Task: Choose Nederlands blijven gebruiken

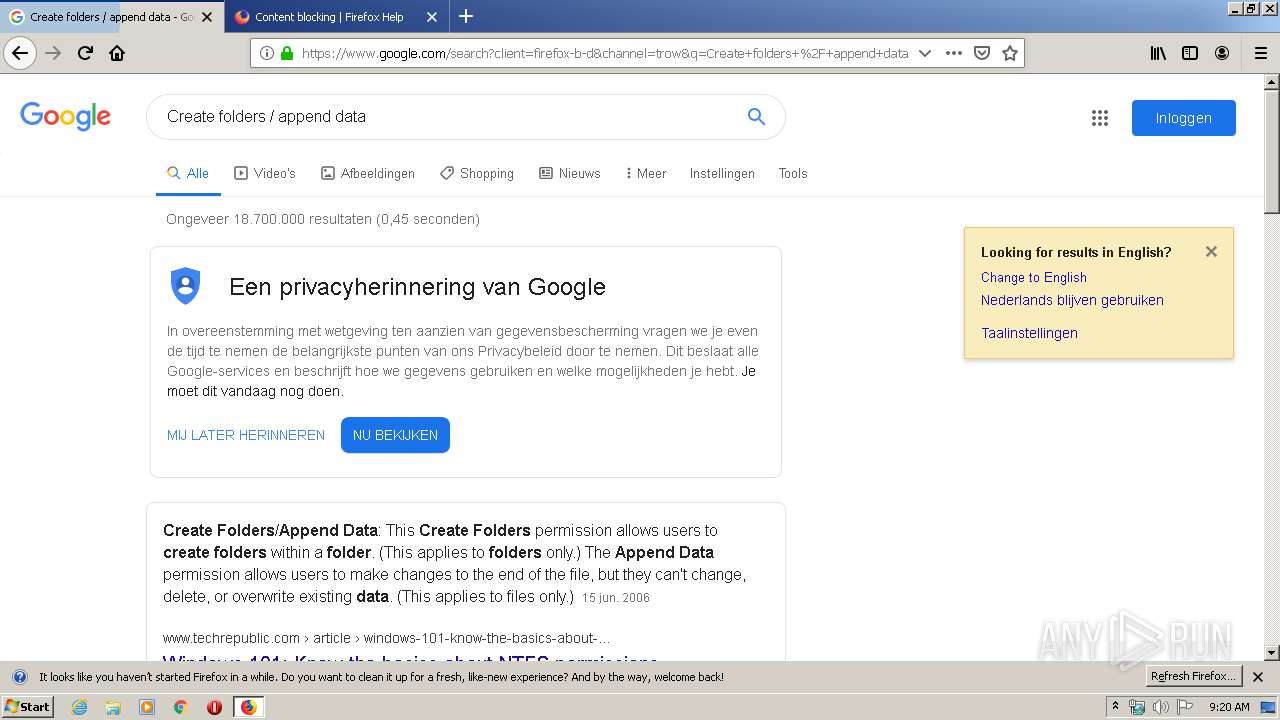Action: point(1072,300)
